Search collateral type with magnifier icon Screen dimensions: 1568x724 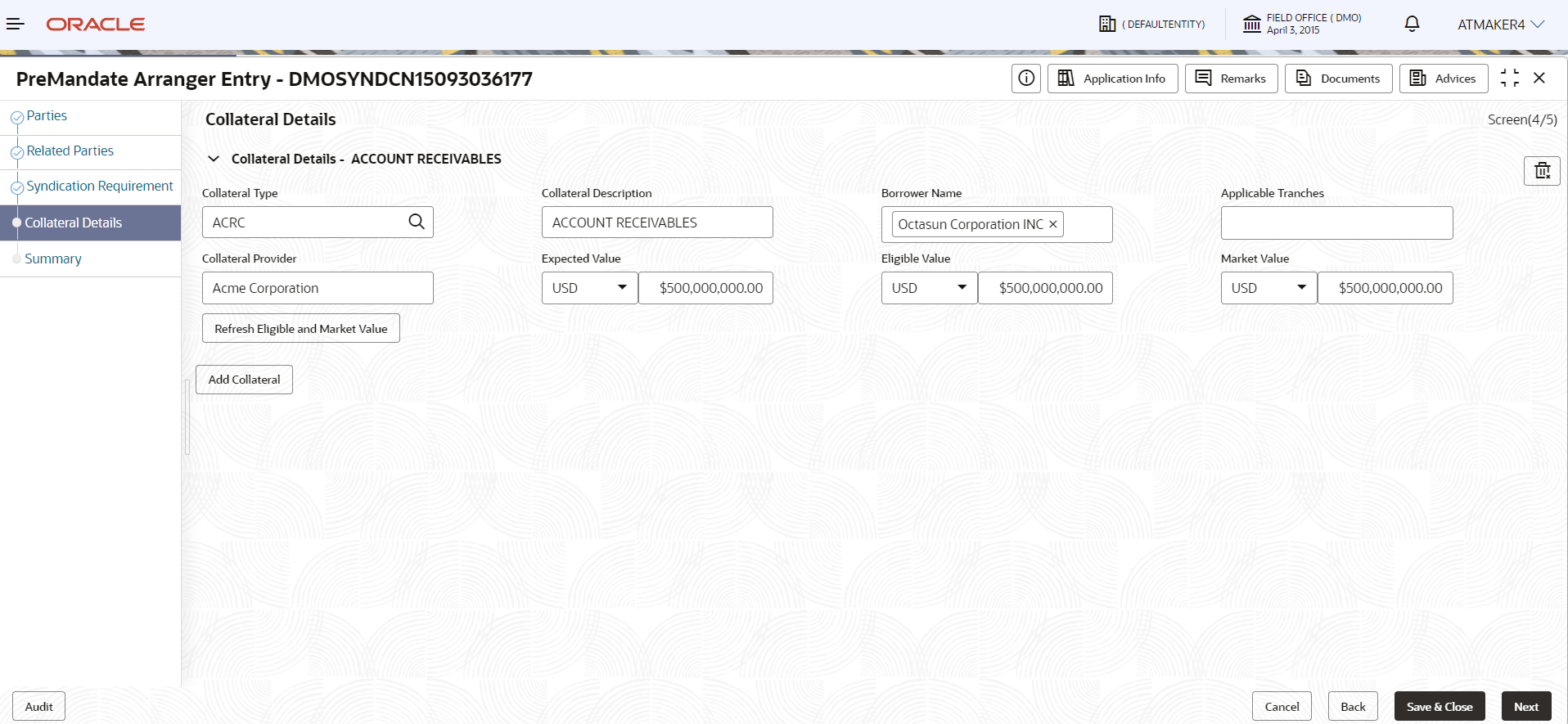(417, 222)
